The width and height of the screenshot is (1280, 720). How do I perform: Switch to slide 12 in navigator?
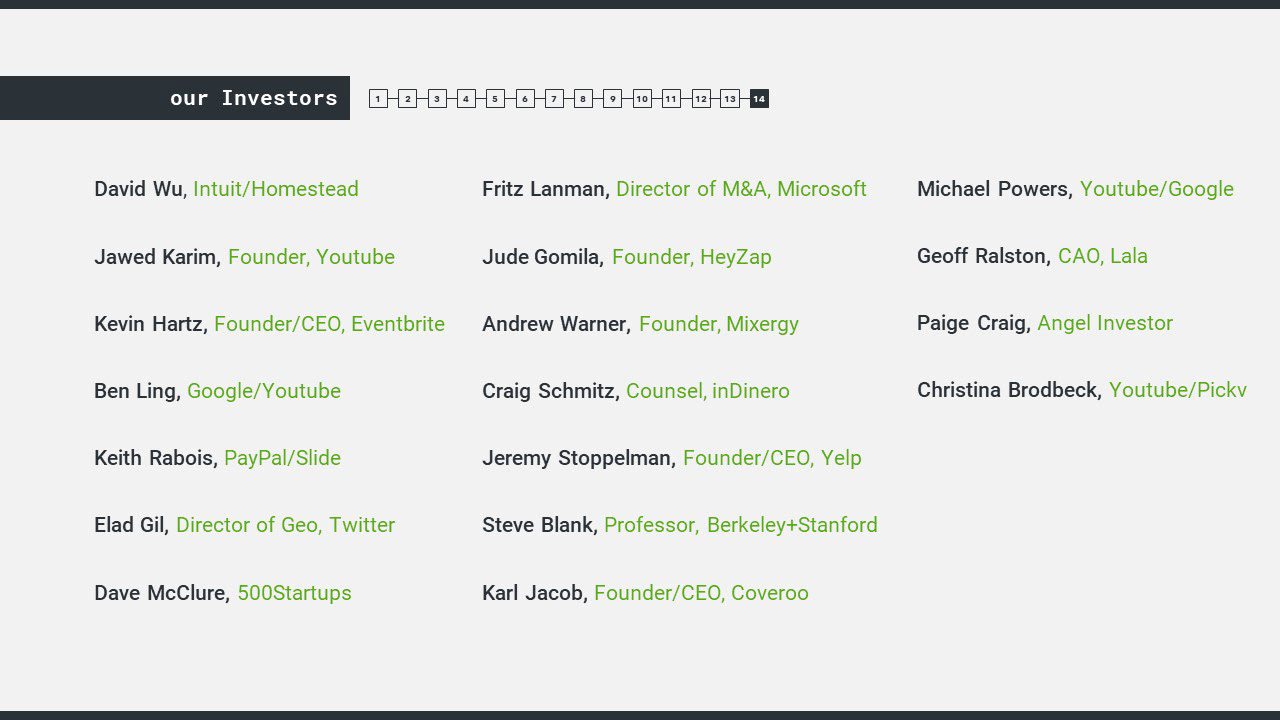pos(701,99)
